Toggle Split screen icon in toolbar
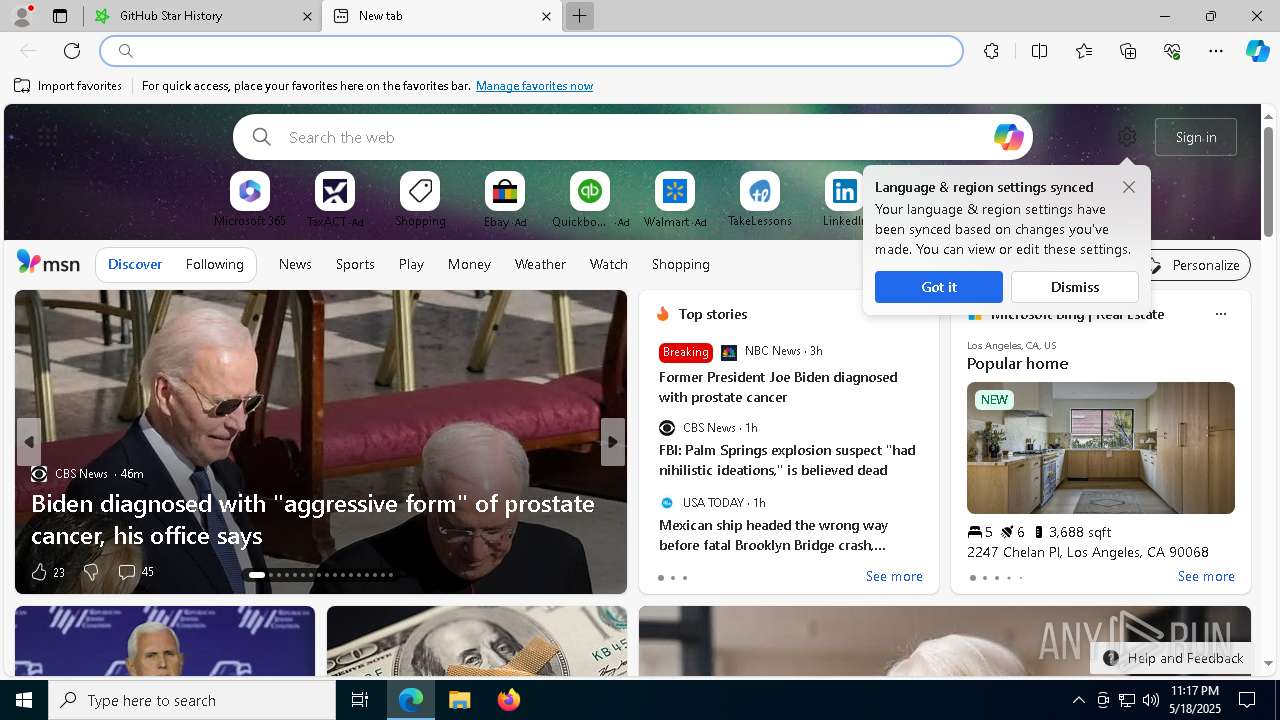1280x720 pixels. click(x=1039, y=51)
